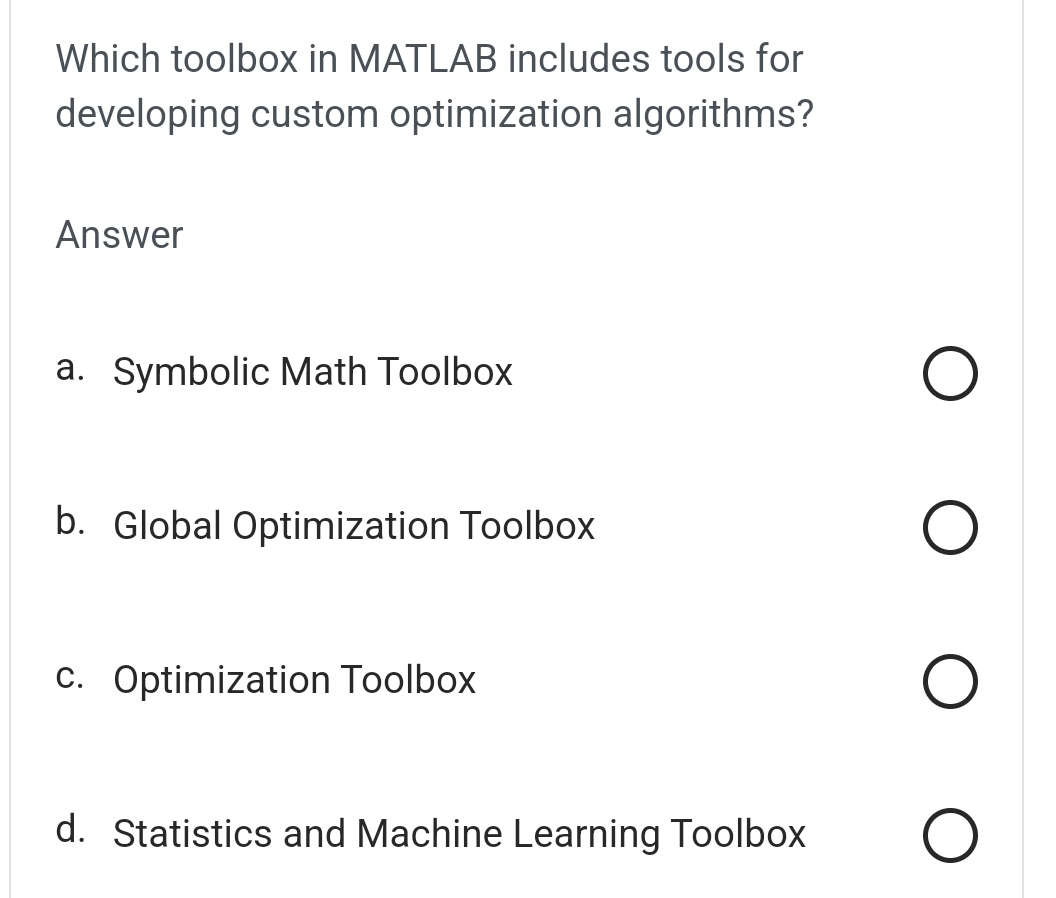The width and height of the screenshot is (1056, 898).
Task: Click the option label c
Action: click(x=68, y=677)
